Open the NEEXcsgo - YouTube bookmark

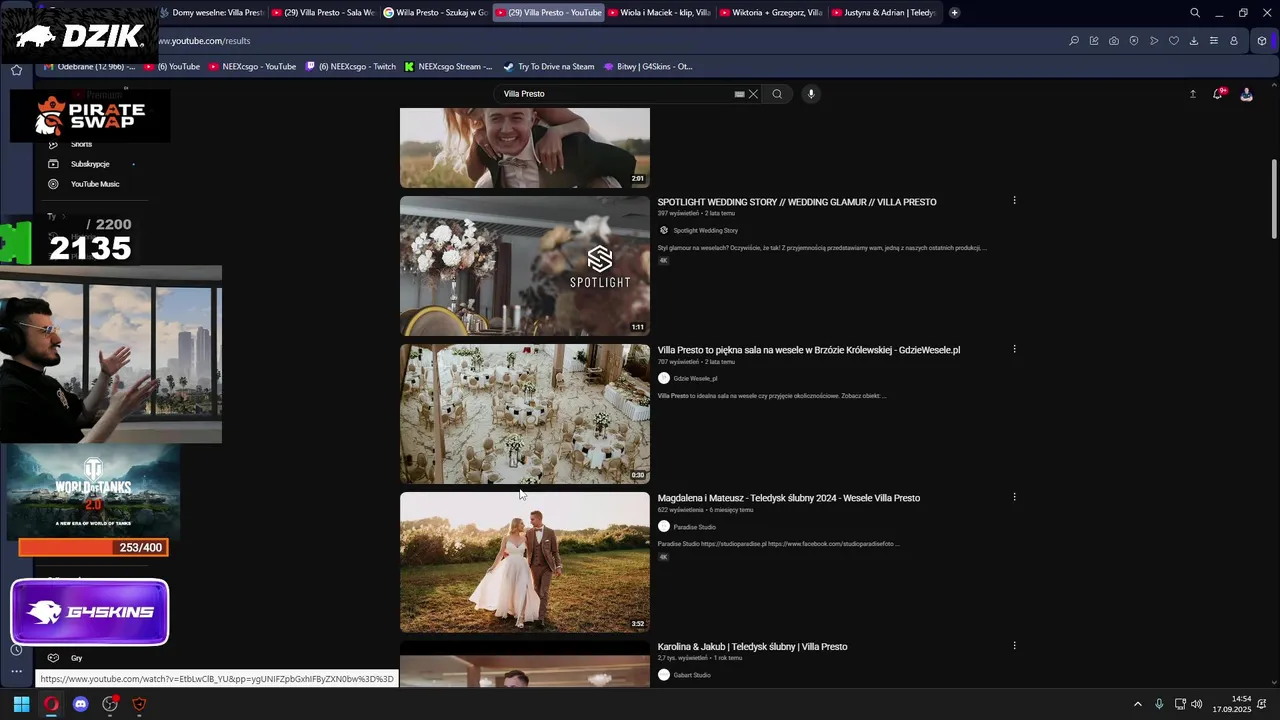coord(252,67)
